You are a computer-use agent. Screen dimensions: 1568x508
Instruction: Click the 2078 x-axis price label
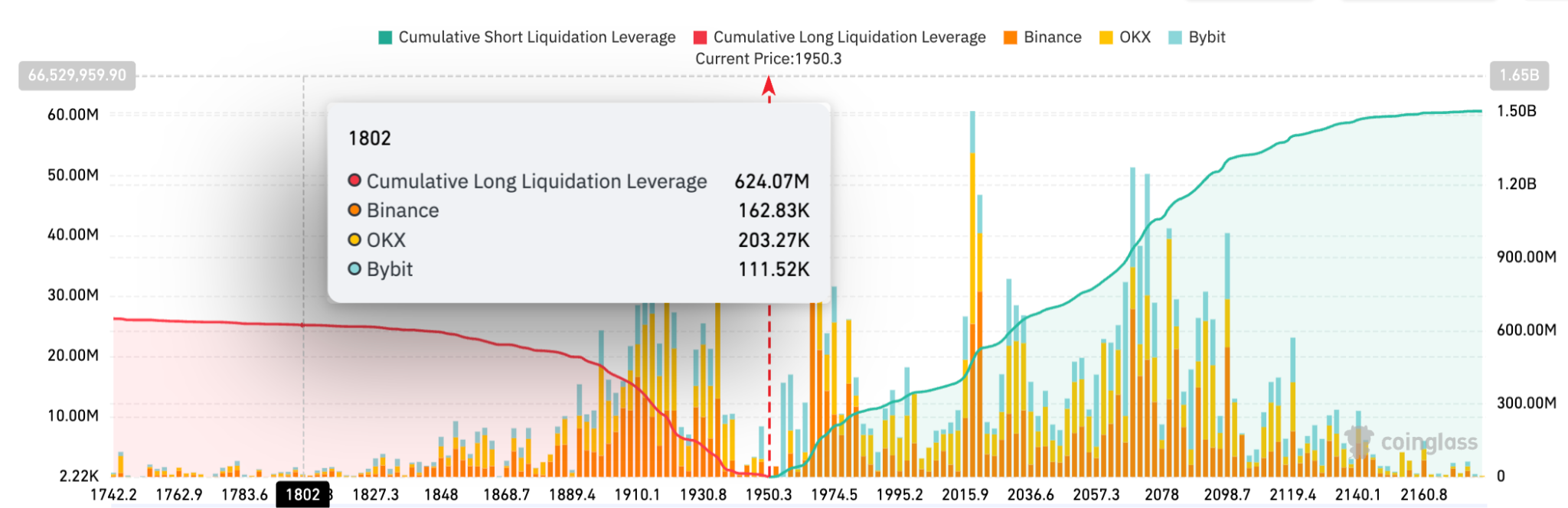tap(1161, 494)
